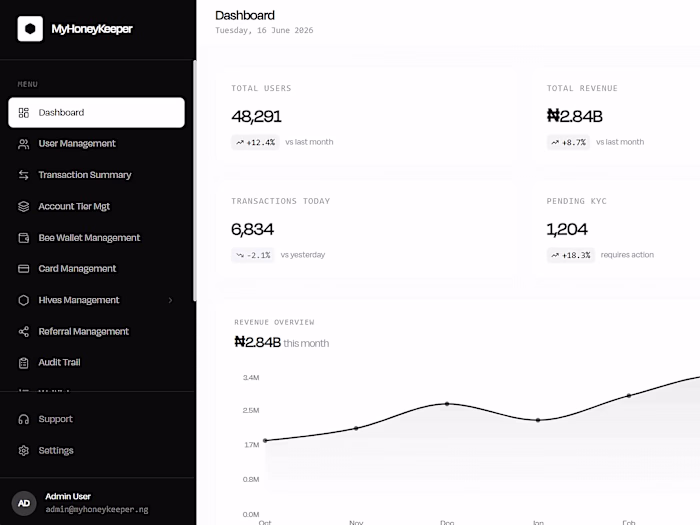The image size is (700, 525).
Task: Click the Bee Wallet Management wallet icon
Action: [24, 238]
